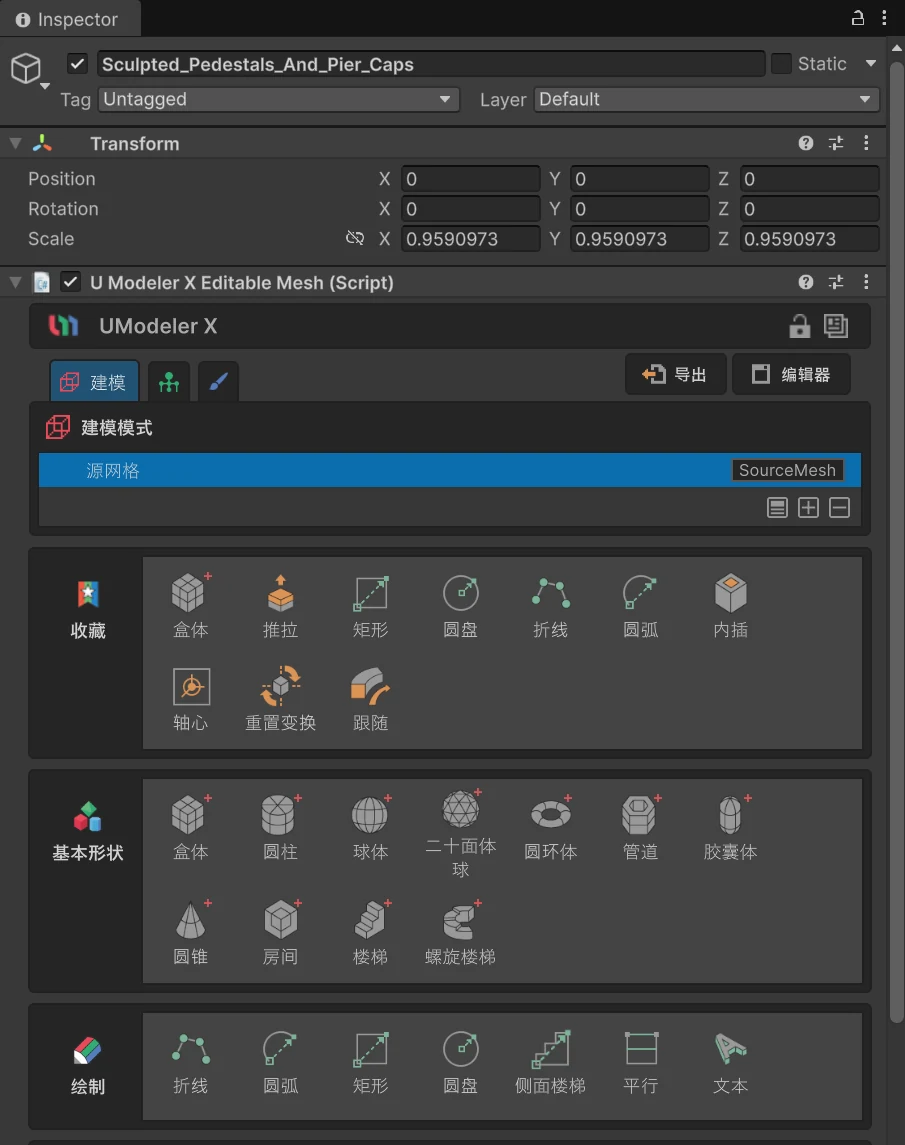This screenshot has height=1145, width=905.
Task: Open the Layer dropdown showing Default
Action: tap(706, 99)
